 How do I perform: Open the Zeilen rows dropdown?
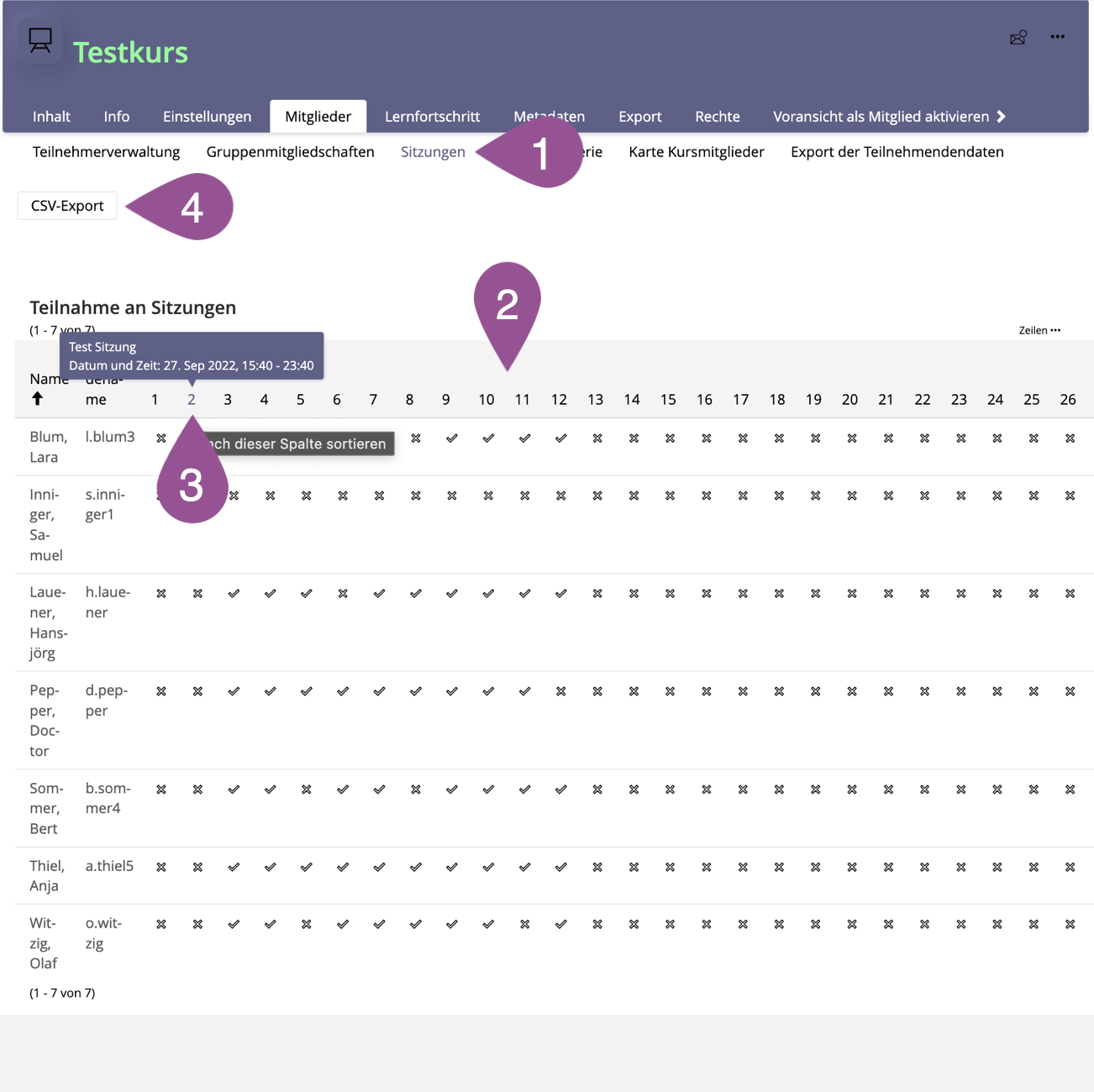1039,330
